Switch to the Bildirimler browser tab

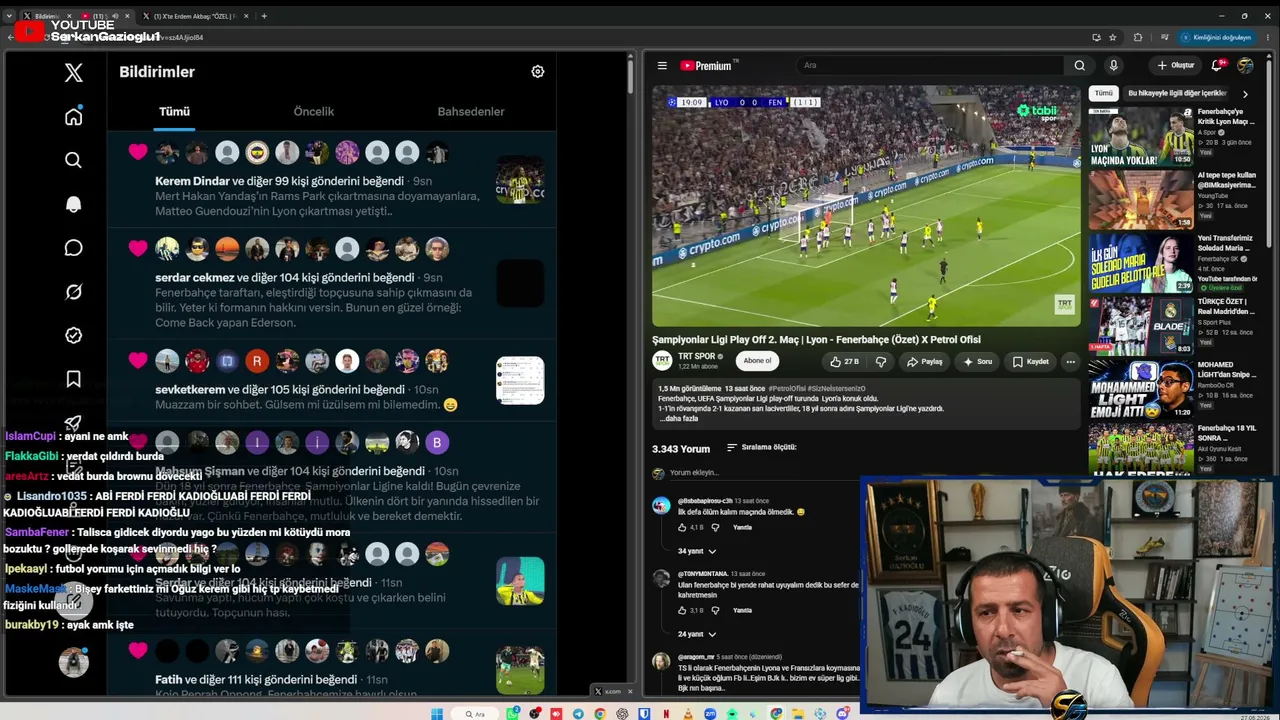pos(47,16)
